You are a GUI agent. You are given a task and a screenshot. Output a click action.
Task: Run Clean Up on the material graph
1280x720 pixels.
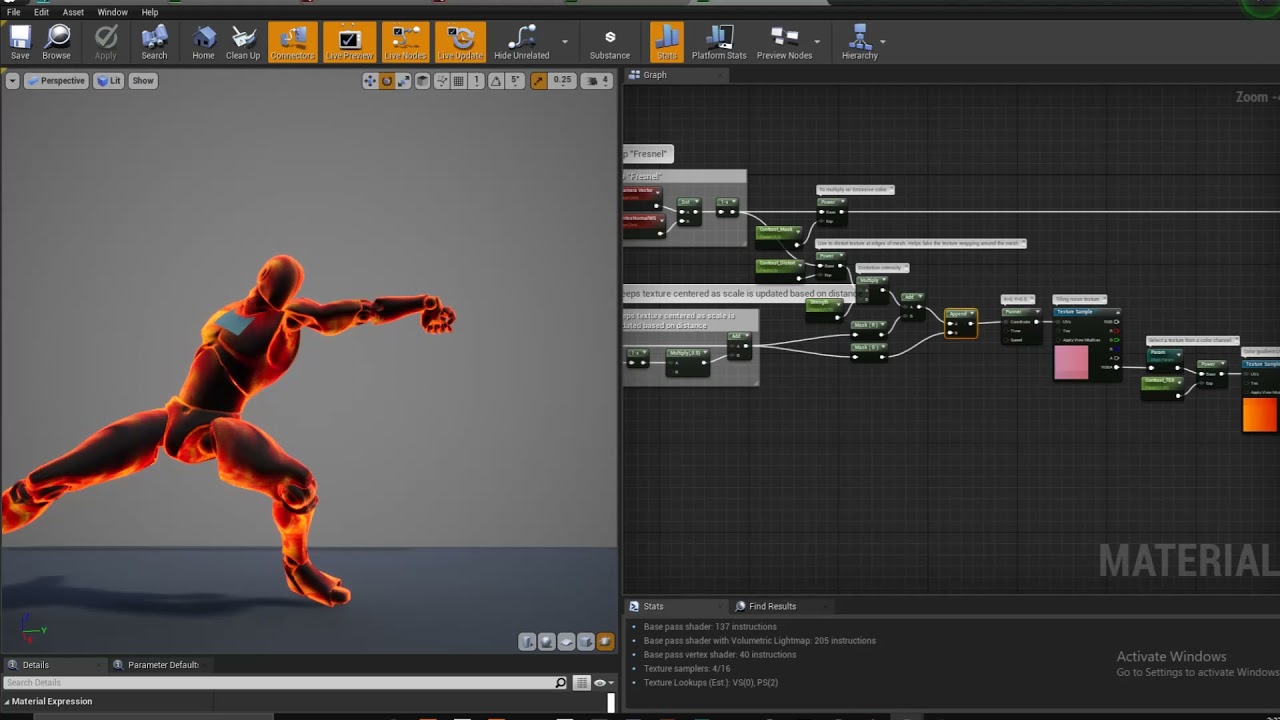[243, 42]
